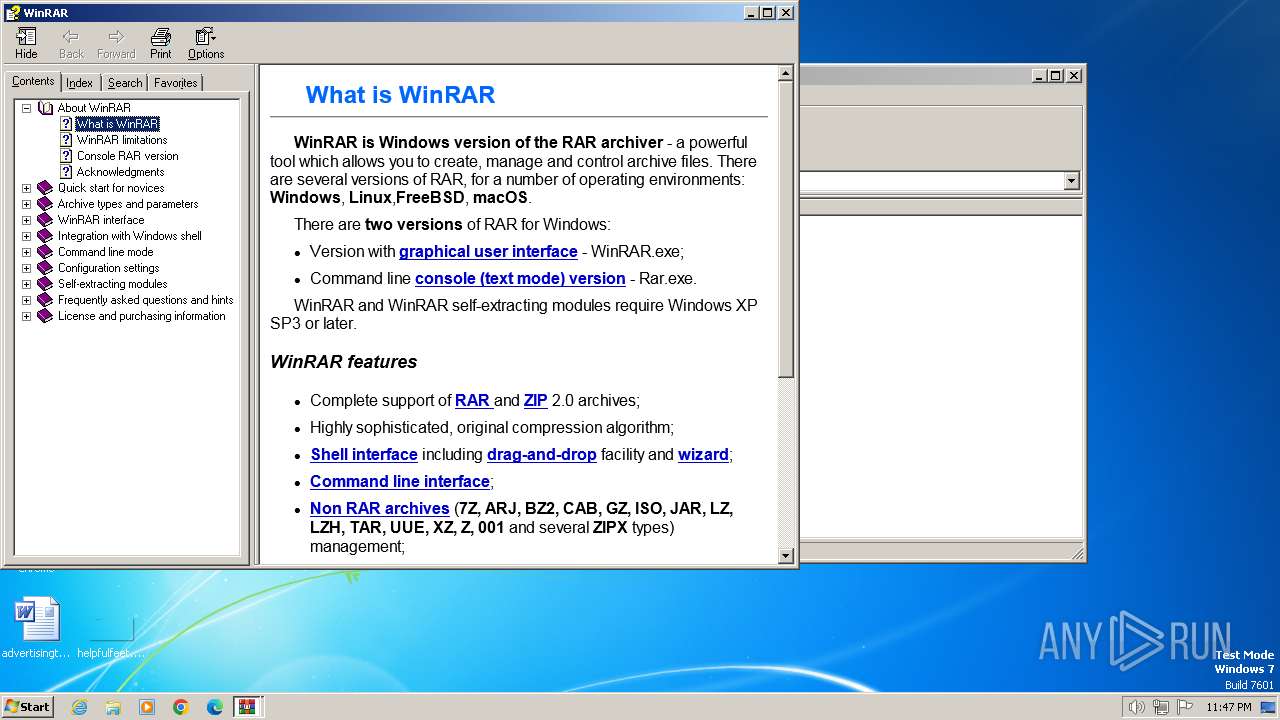Image resolution: width=1280 pixels, height=720 pixels.
Task: Expand Frequently asked questions and hints
Action: click(x=27, y=300)
